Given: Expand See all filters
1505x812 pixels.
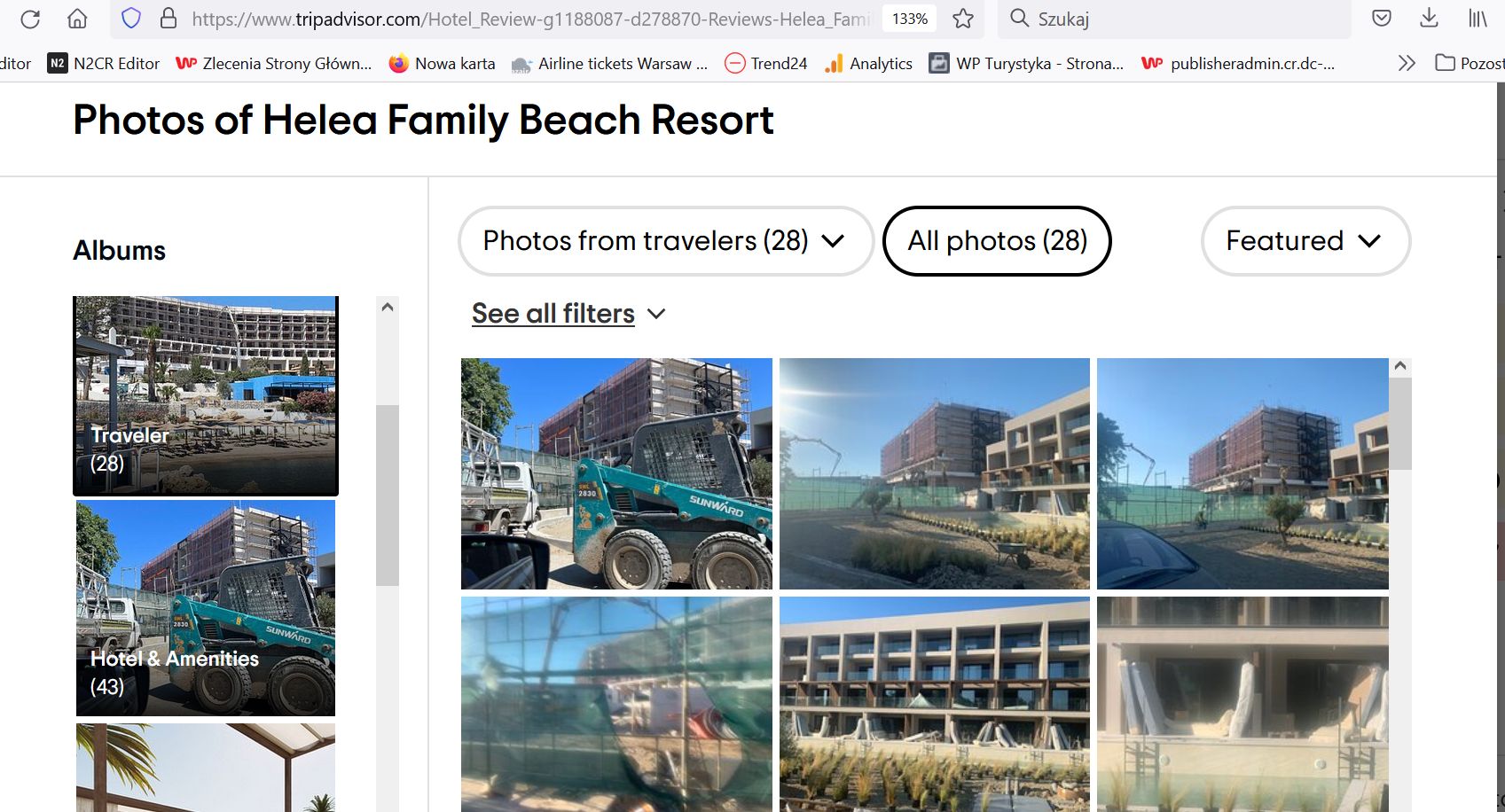Looking at the screenshot, I should 568,314.
